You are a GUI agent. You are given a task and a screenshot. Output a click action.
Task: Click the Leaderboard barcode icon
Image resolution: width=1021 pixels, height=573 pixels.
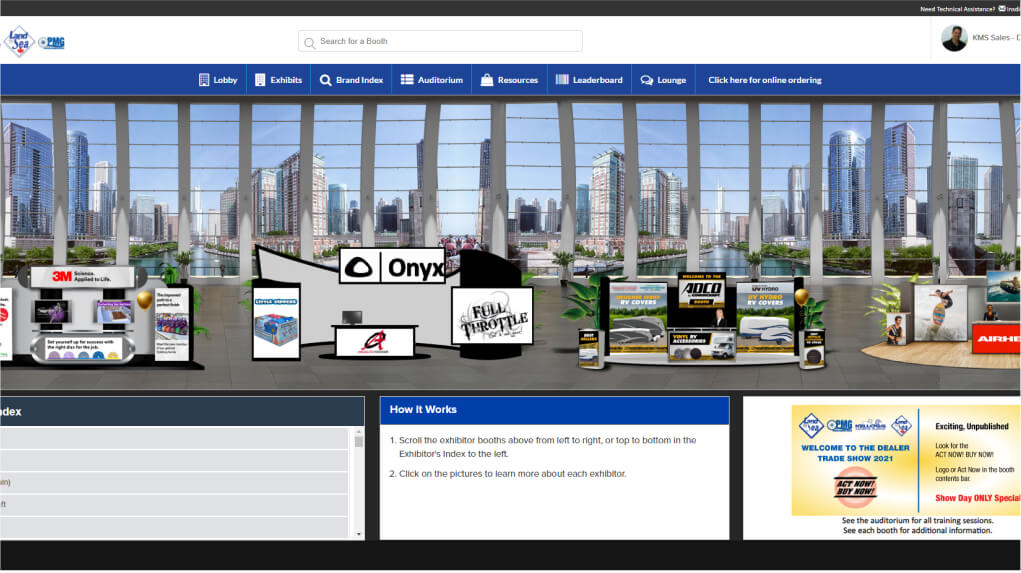coord(562,79)
